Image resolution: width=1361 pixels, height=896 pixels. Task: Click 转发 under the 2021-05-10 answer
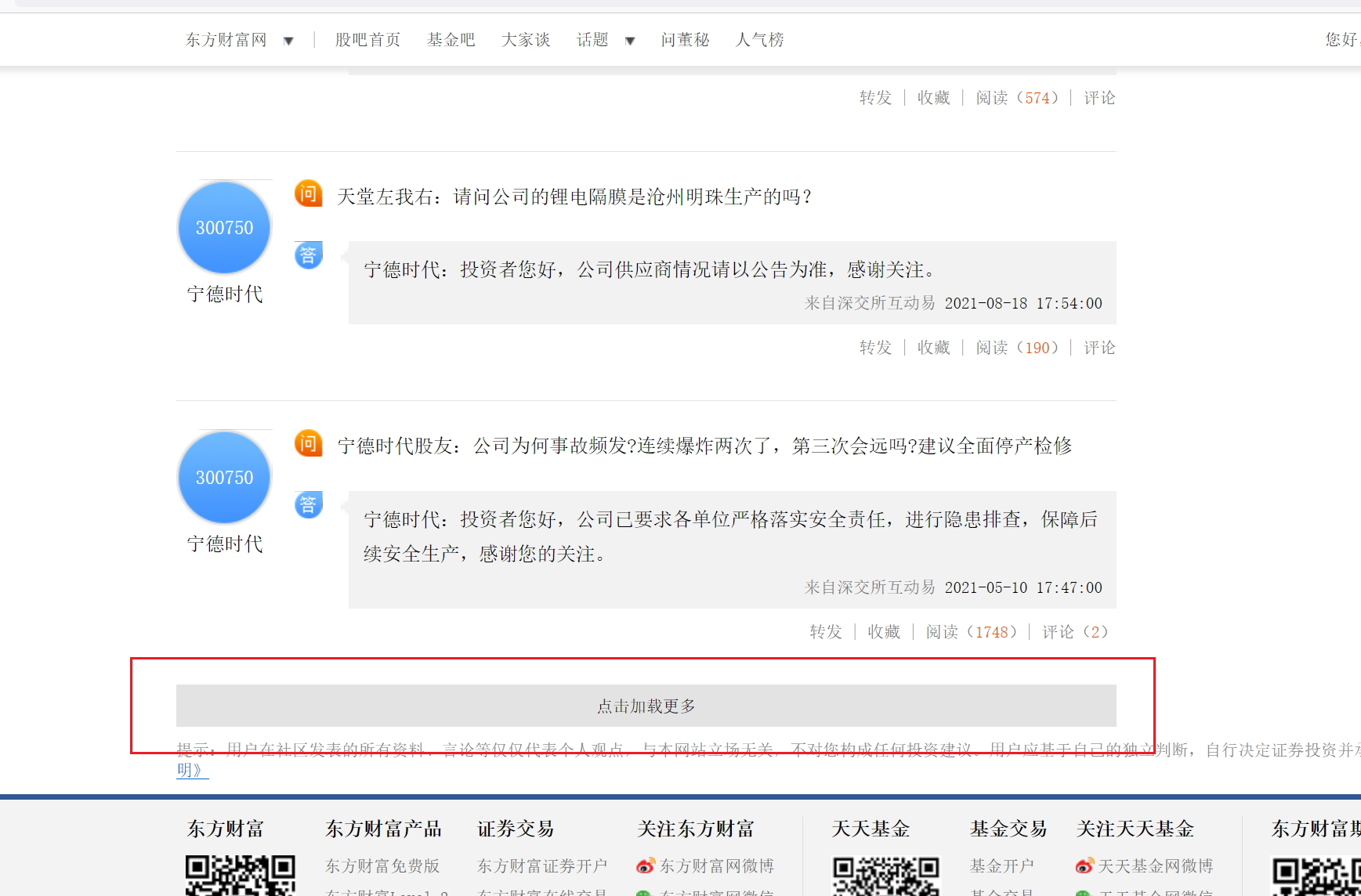pyautogui.click(x=826, y=632)
